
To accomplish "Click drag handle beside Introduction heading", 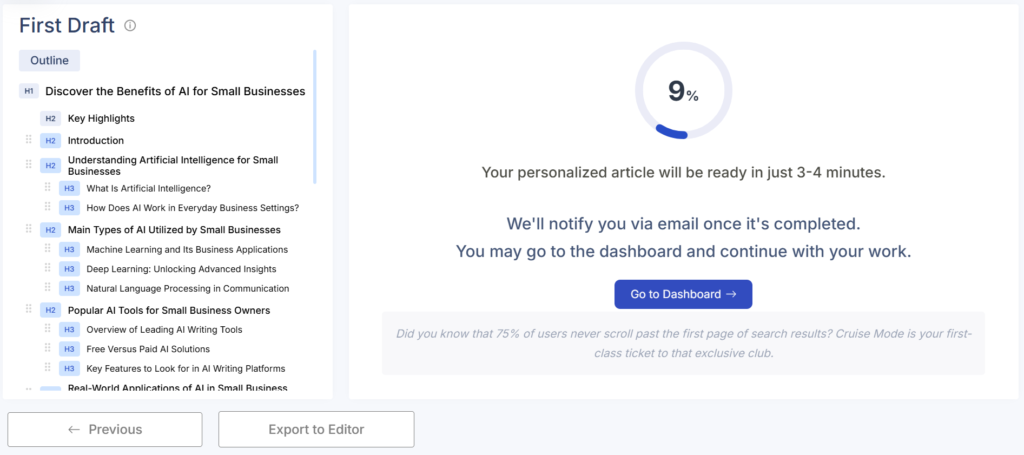I will tap(29, 140).
